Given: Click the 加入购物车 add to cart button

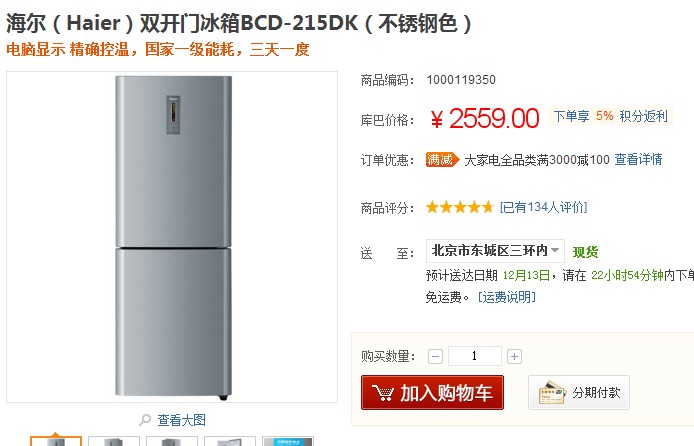Looking at the screenshot, I should click(432, 393).
